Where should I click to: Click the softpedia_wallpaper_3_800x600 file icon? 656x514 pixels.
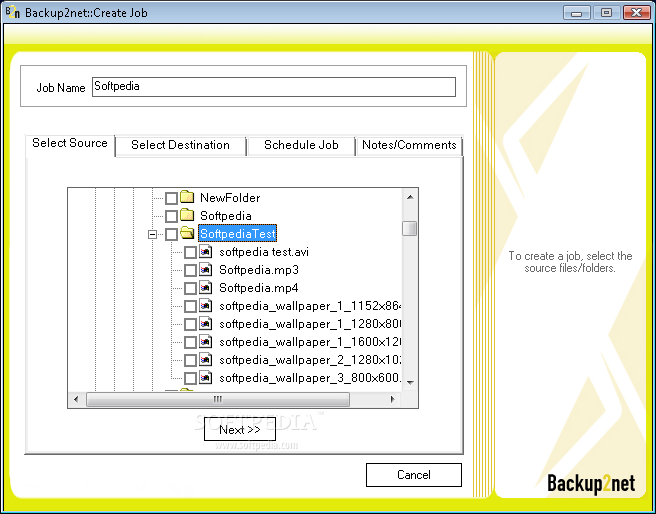[205, 377]
